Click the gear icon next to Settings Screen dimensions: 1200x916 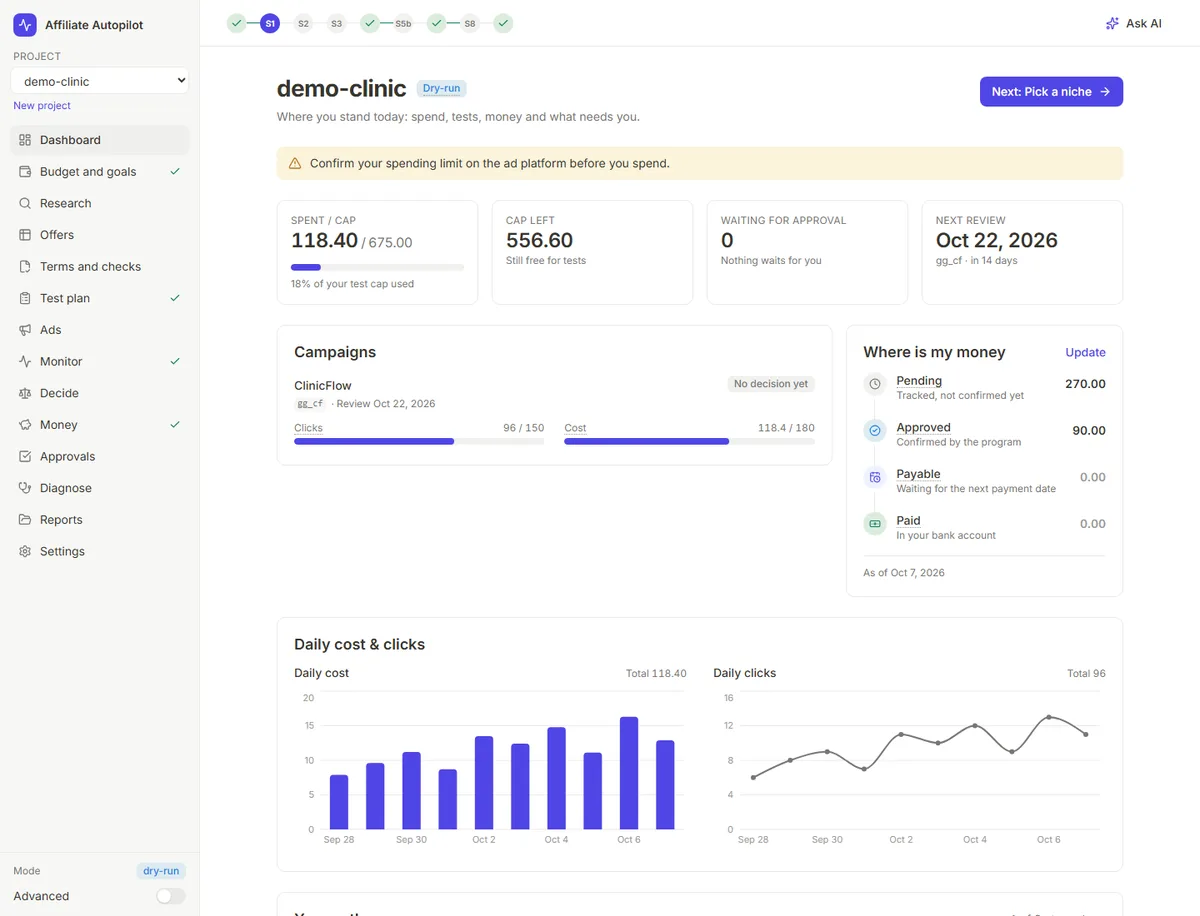25,552
